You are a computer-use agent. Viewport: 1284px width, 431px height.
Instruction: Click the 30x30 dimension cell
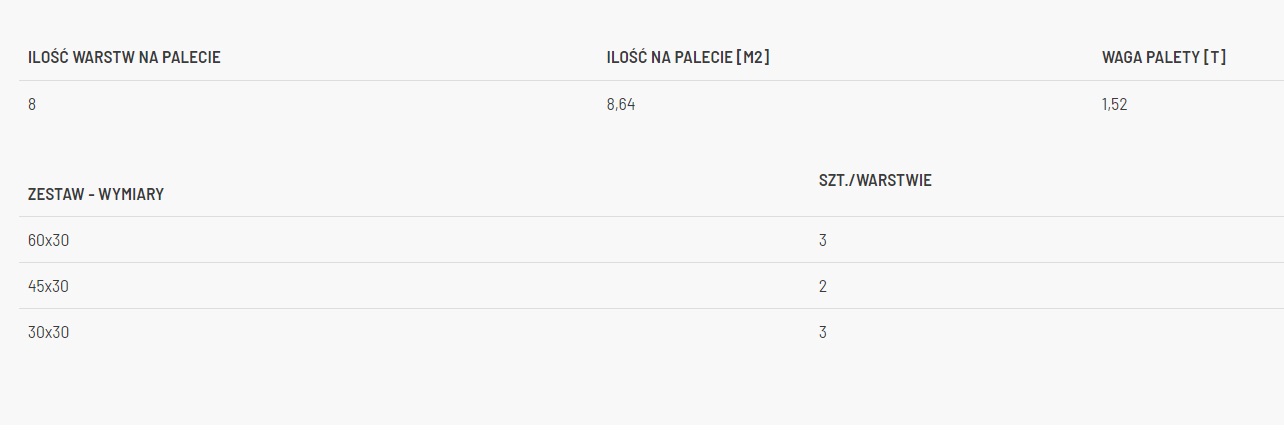coord(49,332)
